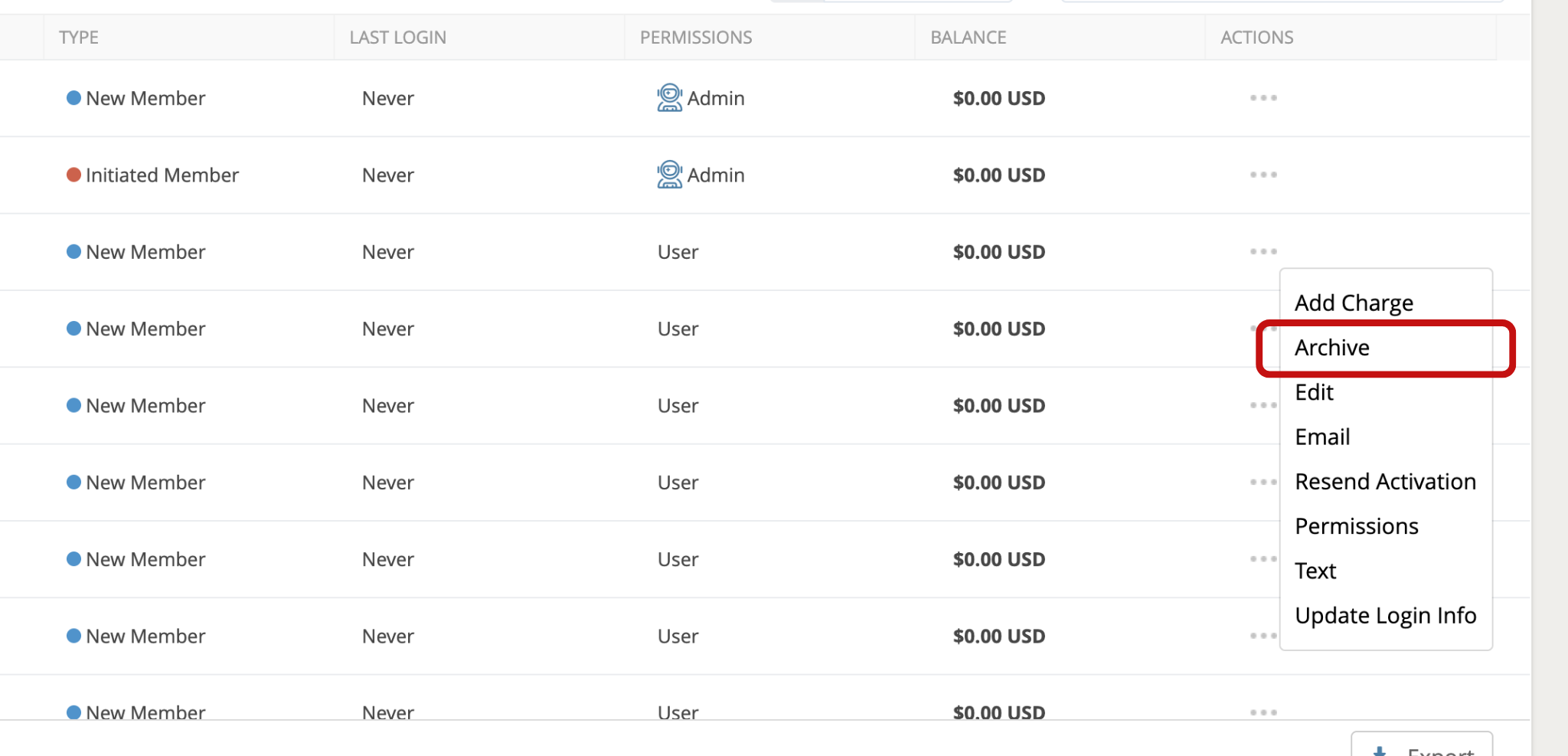
Task: Pick Edit from the actions menu
Action: [1314, 392]
